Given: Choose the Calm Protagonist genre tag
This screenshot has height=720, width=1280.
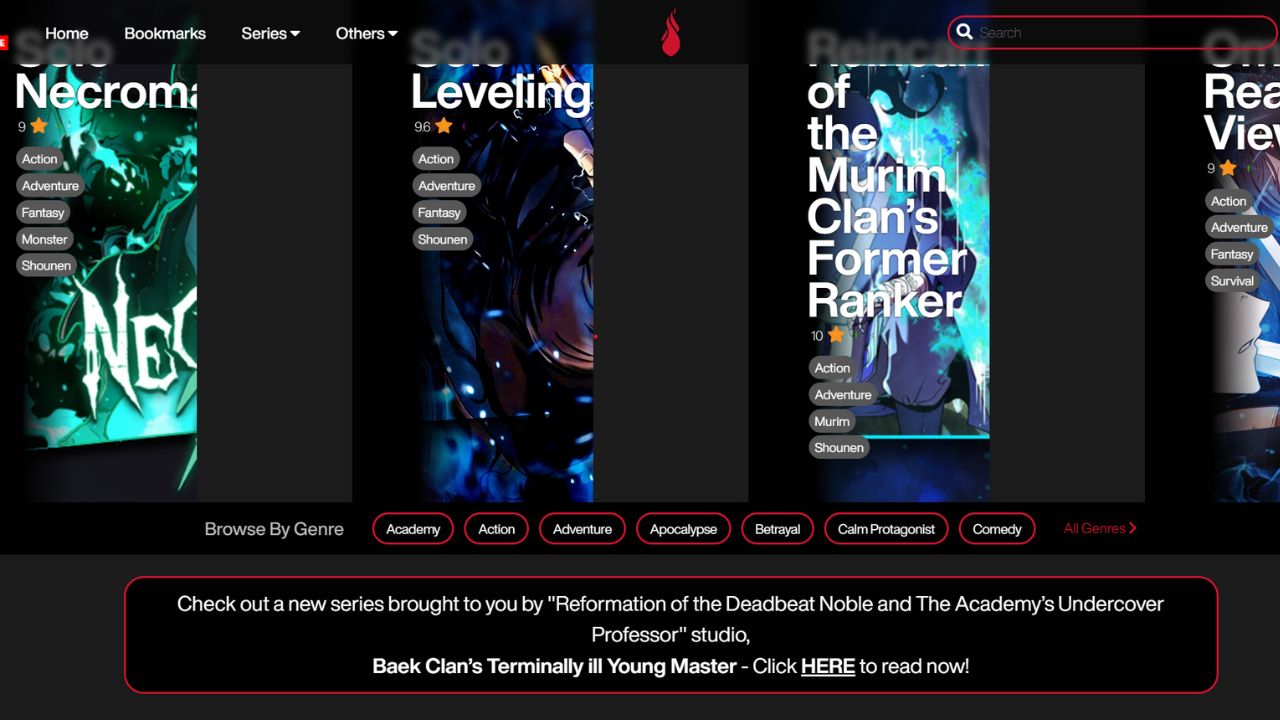Looking at the screenshot, I should tap(886, 529).
